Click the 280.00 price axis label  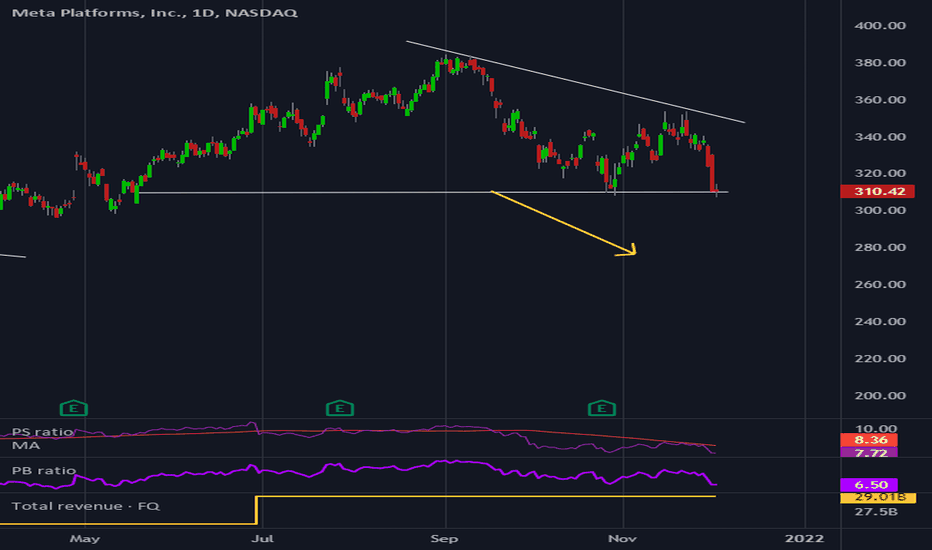point(880,247)
